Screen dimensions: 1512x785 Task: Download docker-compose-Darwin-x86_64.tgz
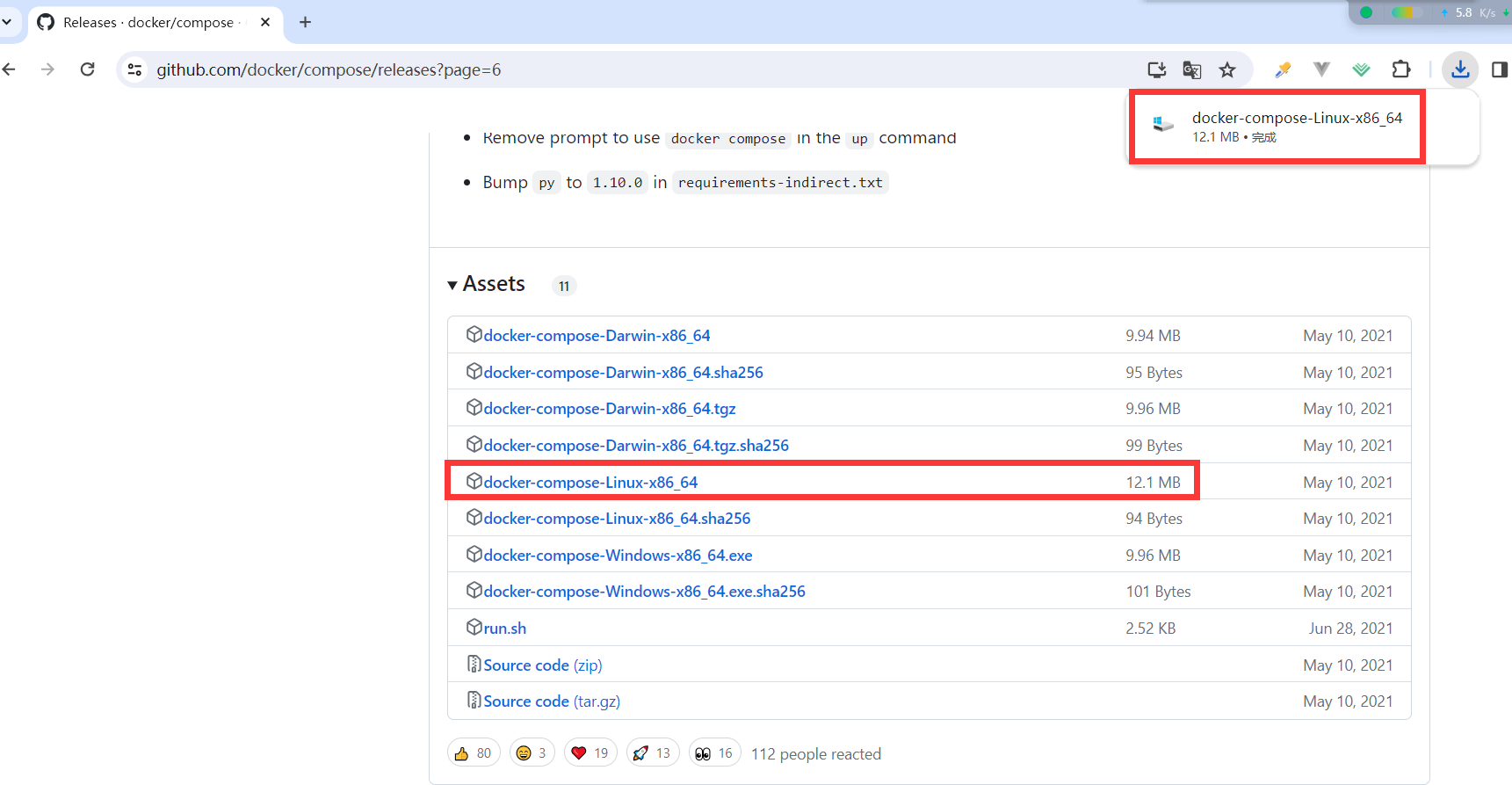coord(610,409)
